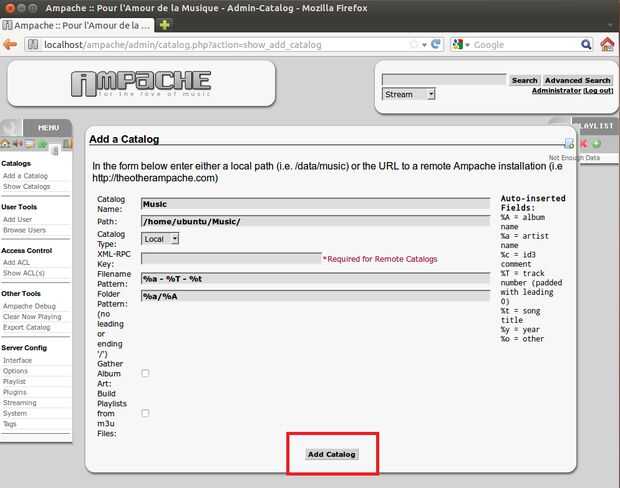Open the Catalog Type dropdown
This screenshot has height=488, width=620.
click(160, 239)
